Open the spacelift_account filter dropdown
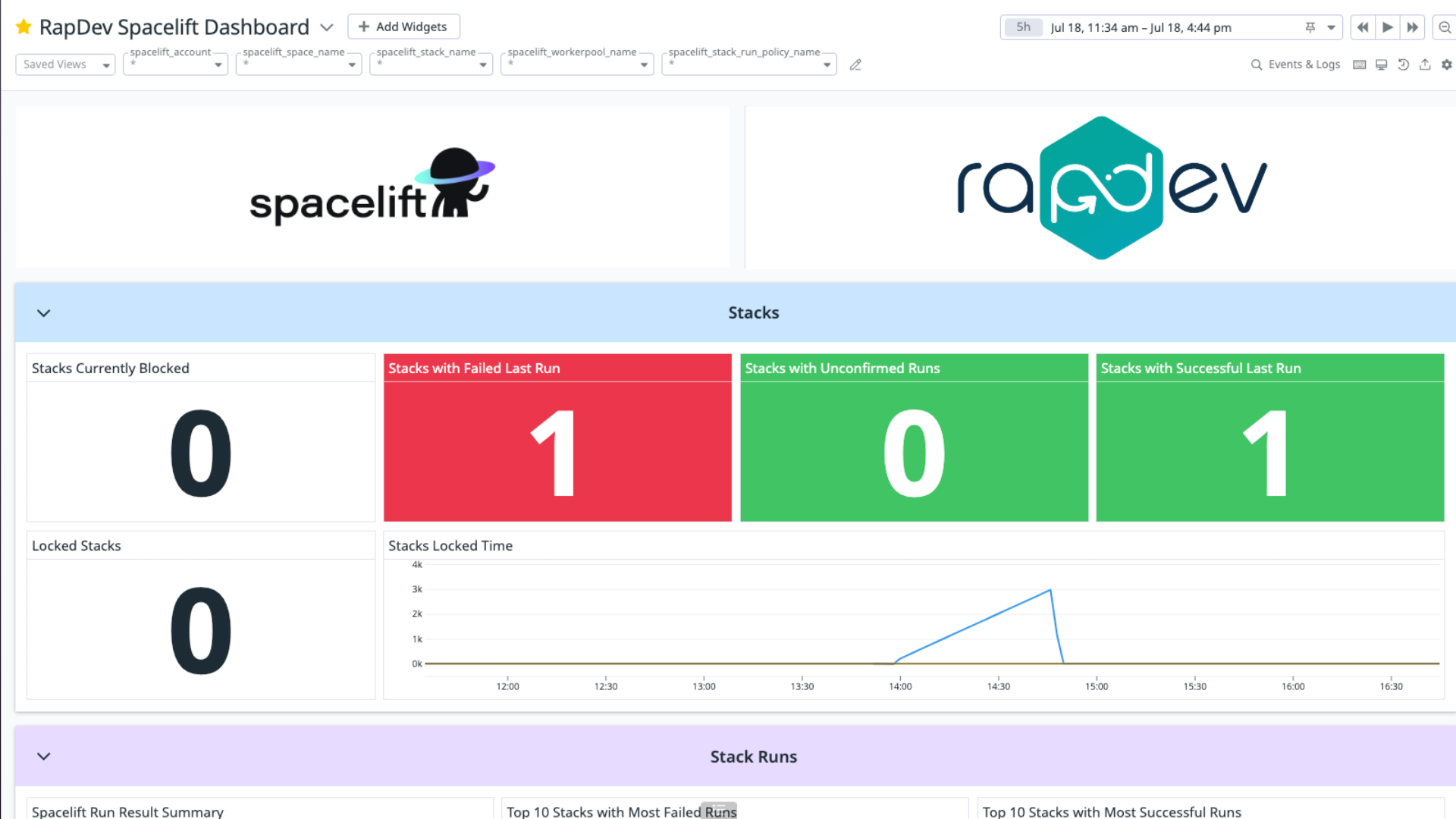 (175, 64)
